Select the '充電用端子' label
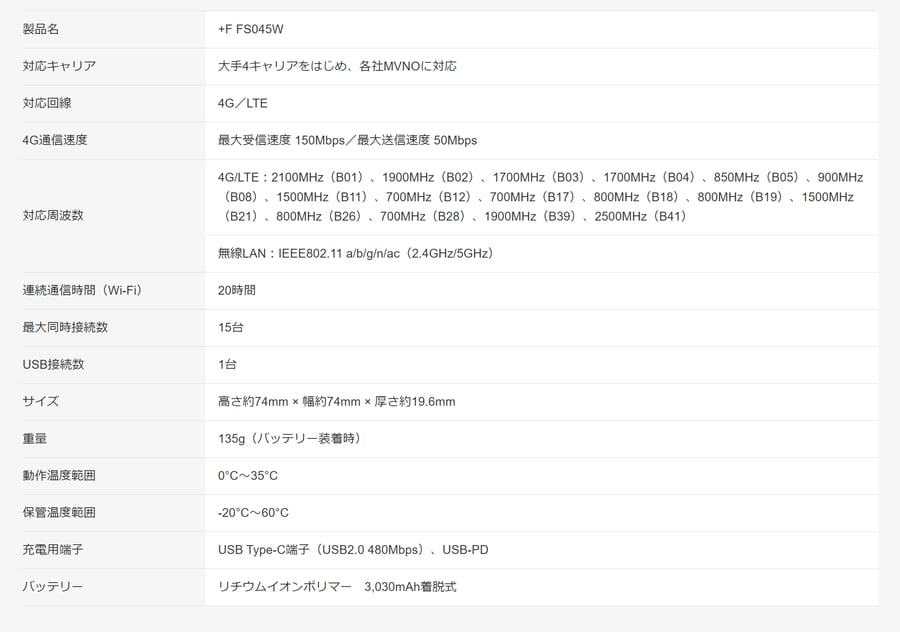The image size is (900, 632). (53, 549)
